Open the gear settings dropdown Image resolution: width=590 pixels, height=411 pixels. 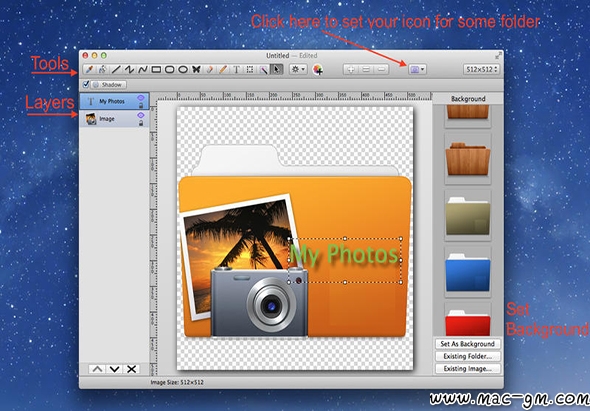[x=298, y=69]
